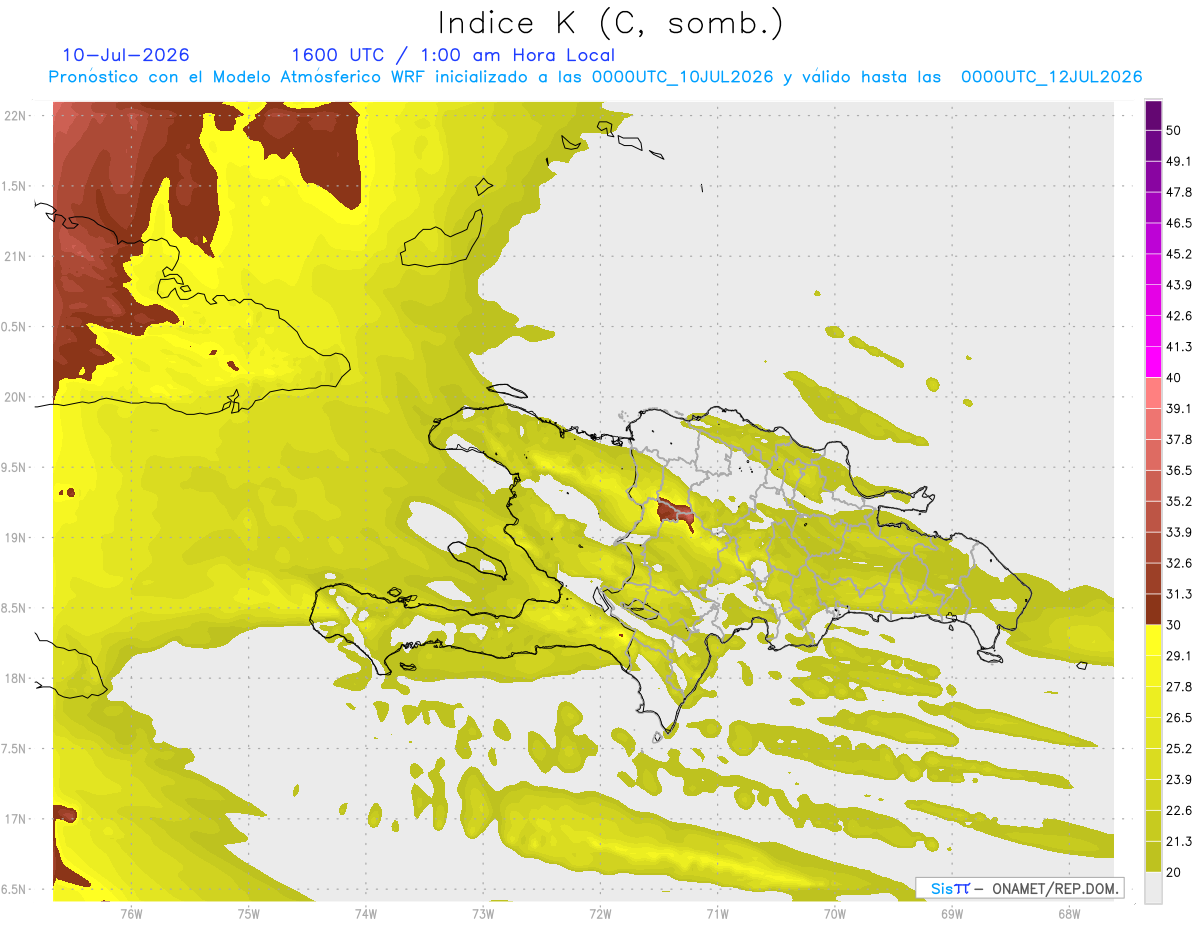Viewport: 1200px width, 927px height.
Task: Click the '37.8' color scale label
Action: point(1179,439)
